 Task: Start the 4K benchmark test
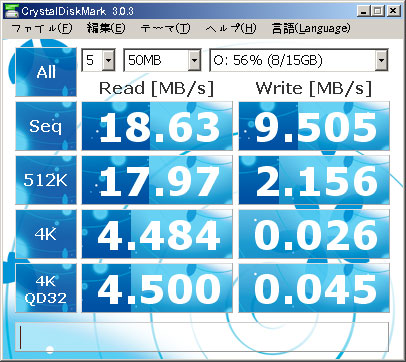(x=46, y=234)
